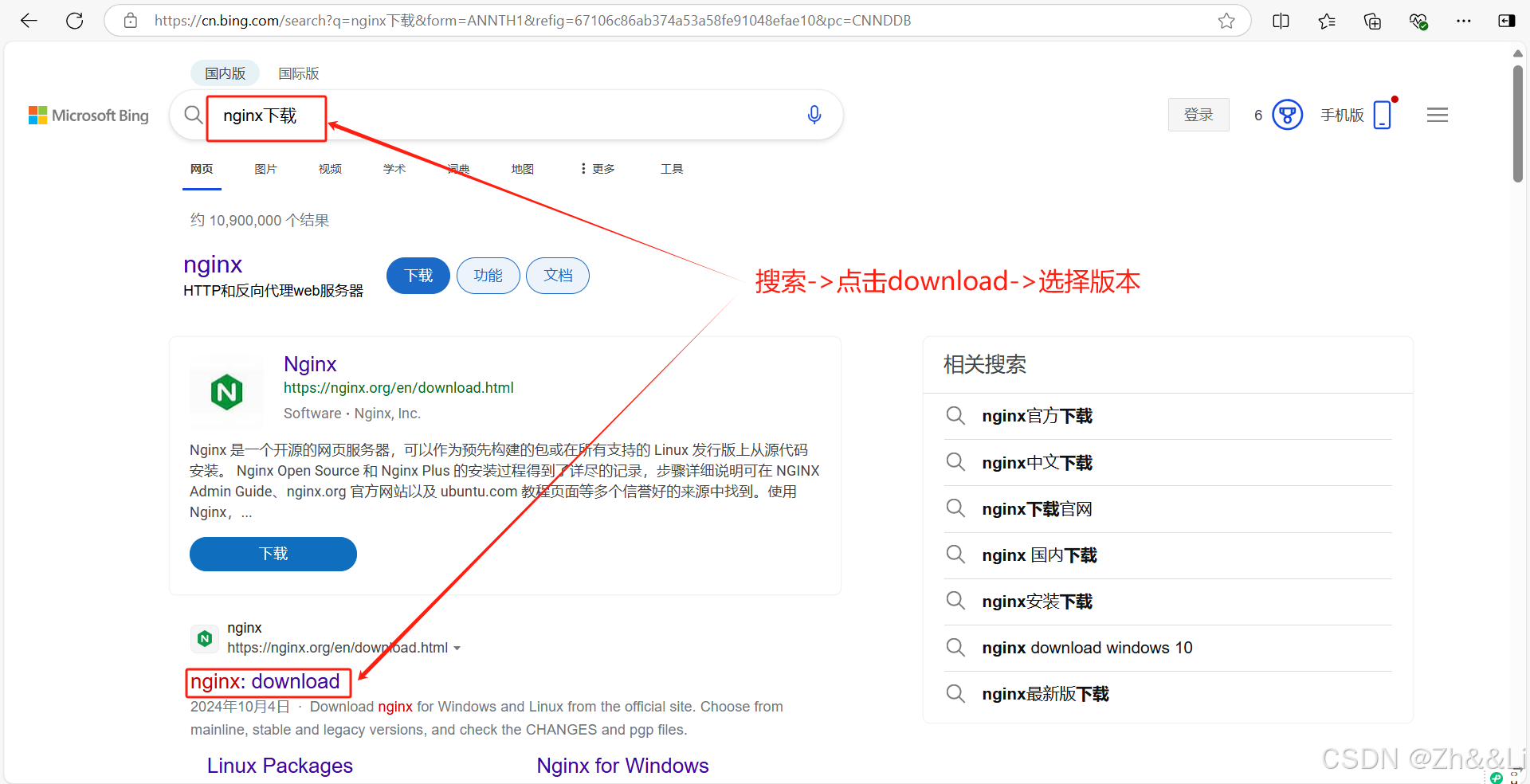
Task: Select the 图片 results tab
Action: click(265, 169)
